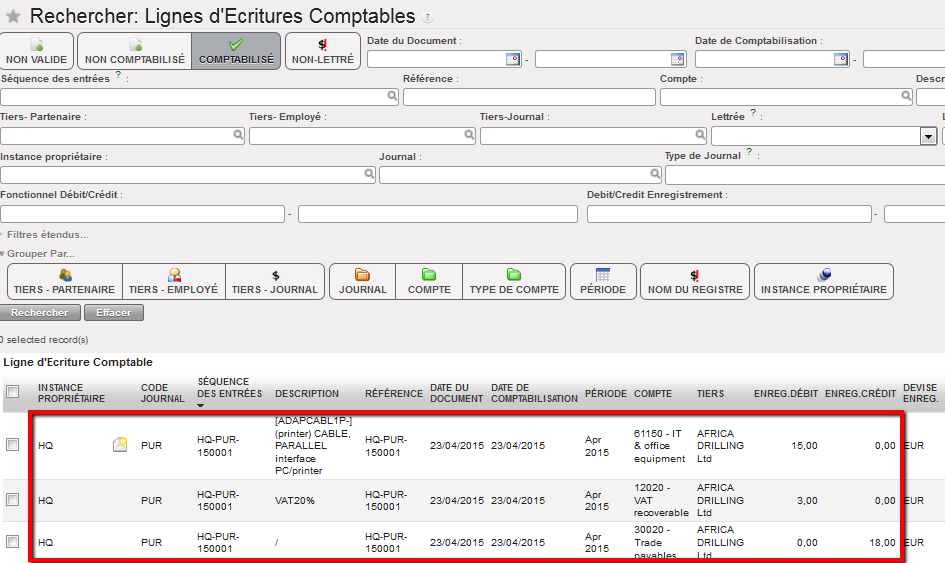Tick the checkbox of the VAT20% row

click(13, 499)
